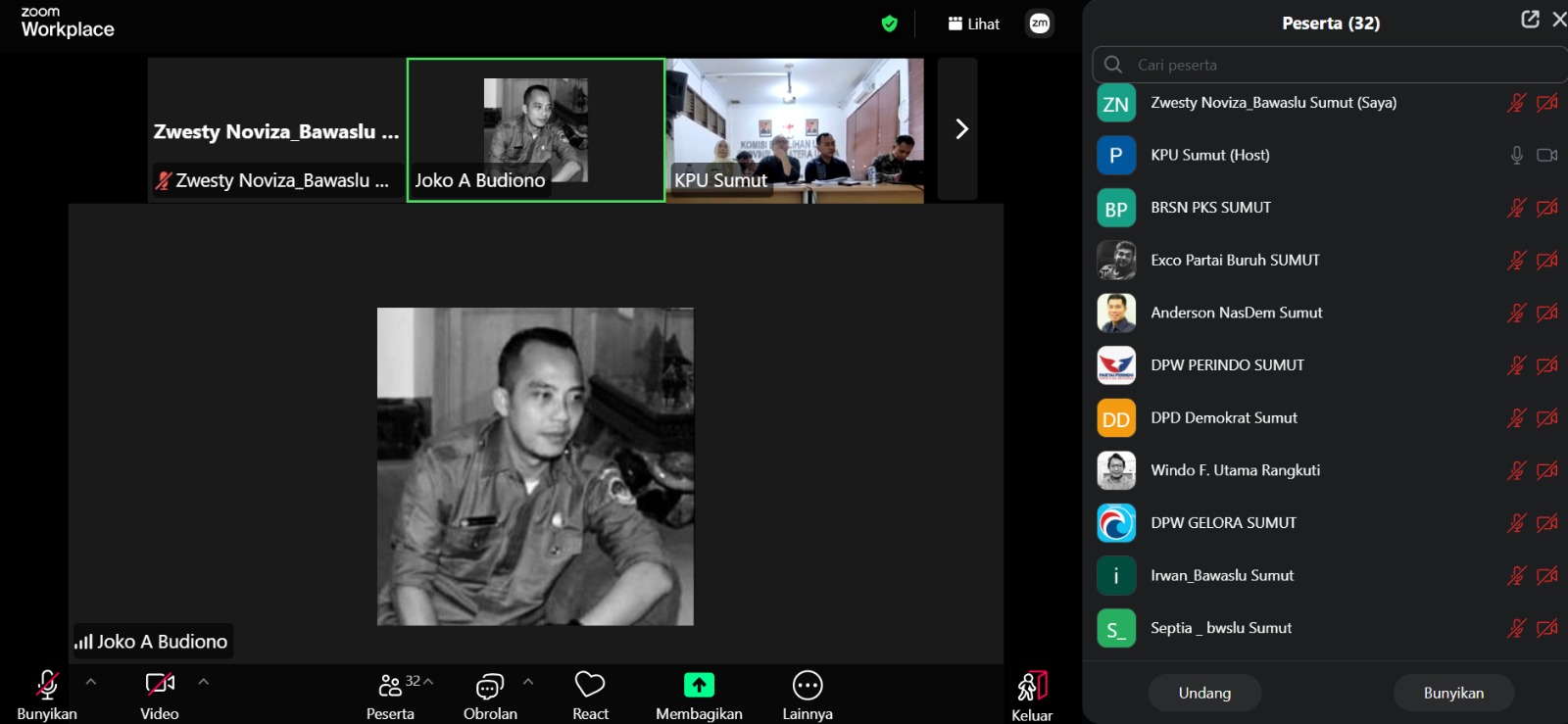Viewport: 1568px width, 724px height.
Task: Click camera-off icon for BRSN PKS SUMUT
Action: click(x=1547, y=208)
